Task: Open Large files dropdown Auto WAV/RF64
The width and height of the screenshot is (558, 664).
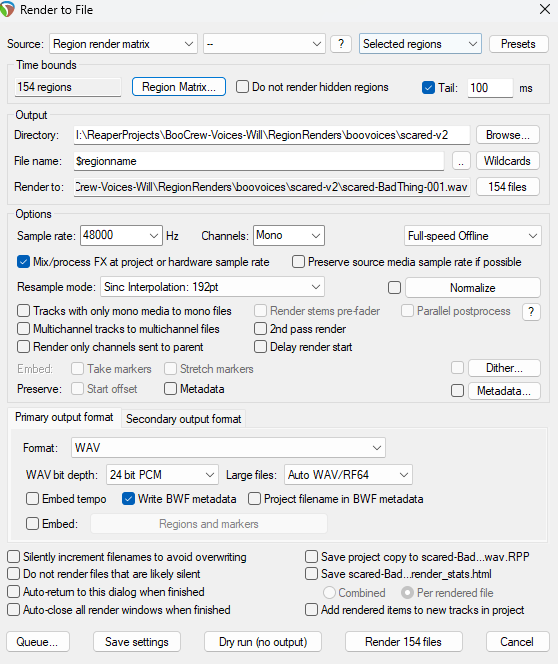Action: [x=348, y=475]
